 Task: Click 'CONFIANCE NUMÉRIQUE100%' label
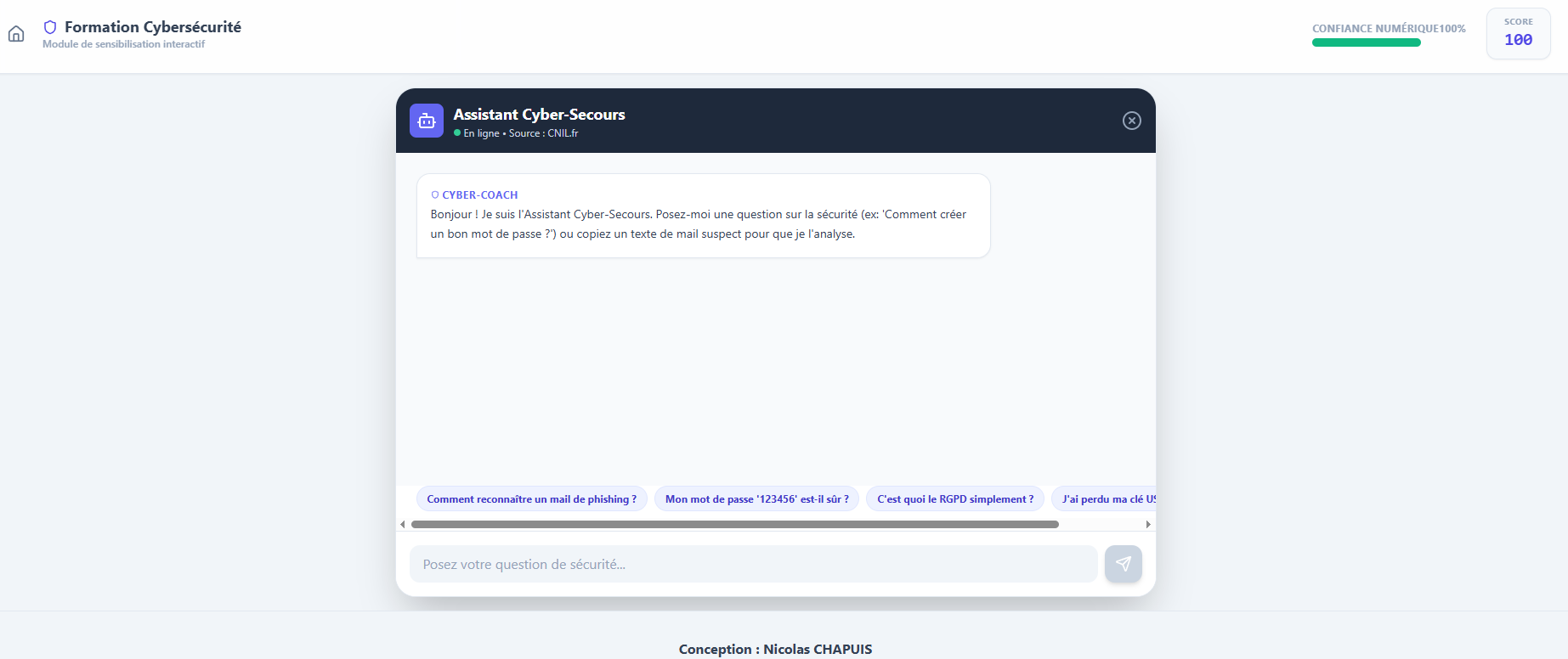tap(1389, 29)
